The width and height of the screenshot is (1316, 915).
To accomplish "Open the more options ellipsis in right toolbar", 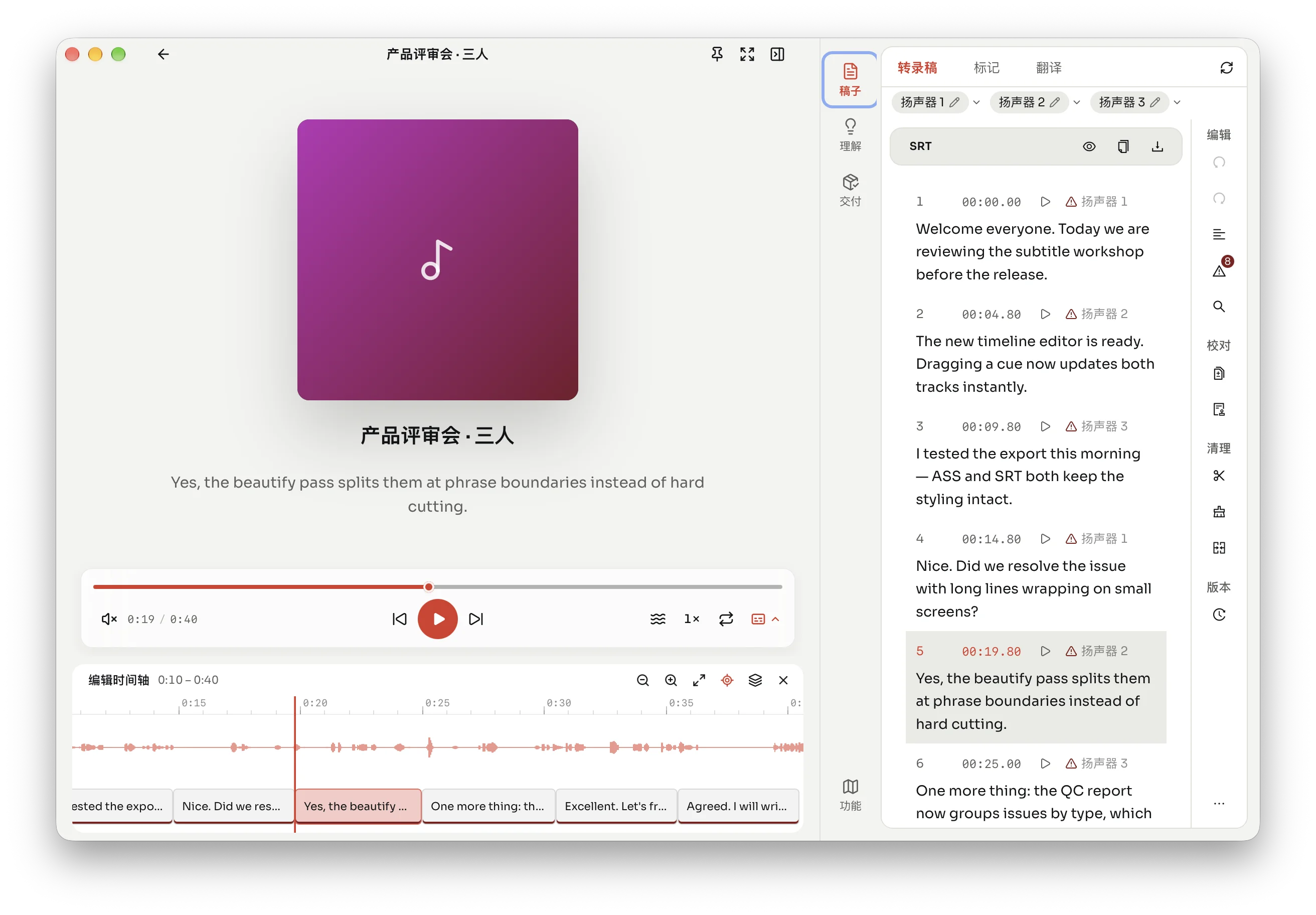I will (1219, 804).
